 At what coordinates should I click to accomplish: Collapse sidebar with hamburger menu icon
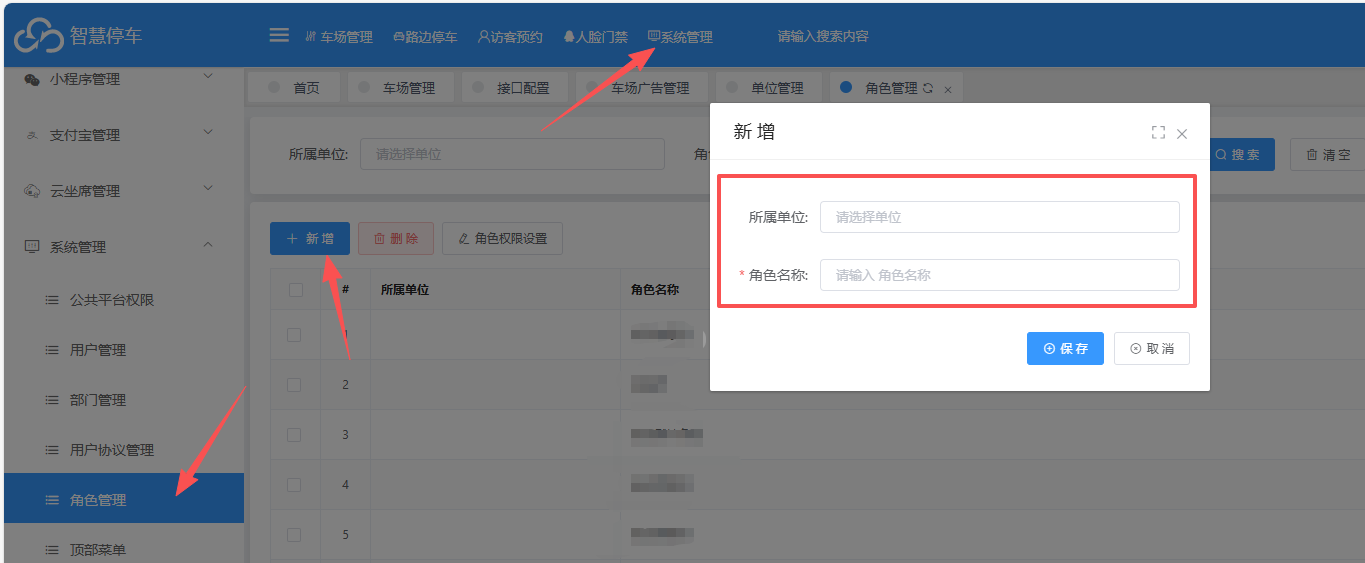(279, 35)
